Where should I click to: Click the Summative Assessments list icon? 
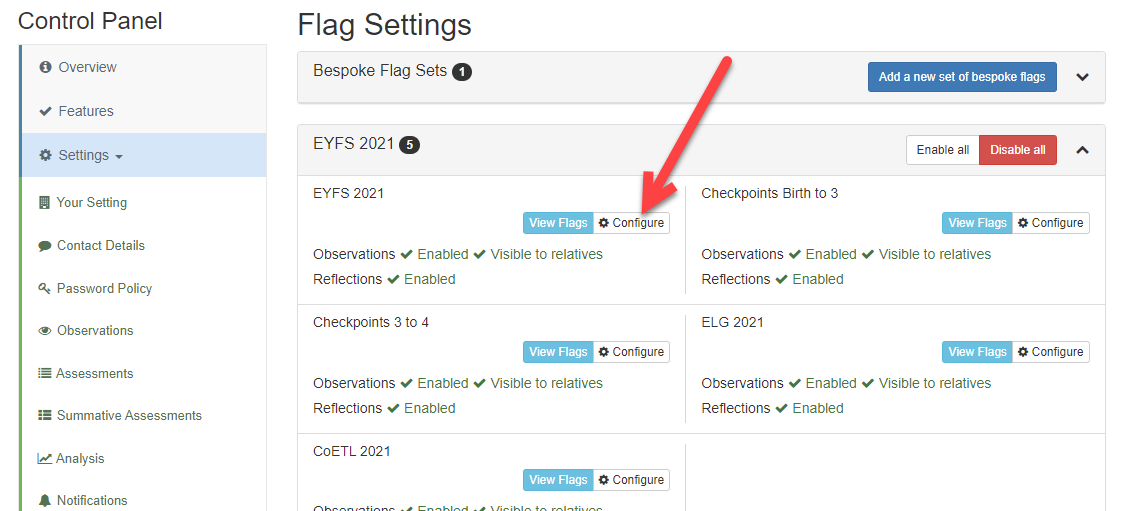pos(44,416)
